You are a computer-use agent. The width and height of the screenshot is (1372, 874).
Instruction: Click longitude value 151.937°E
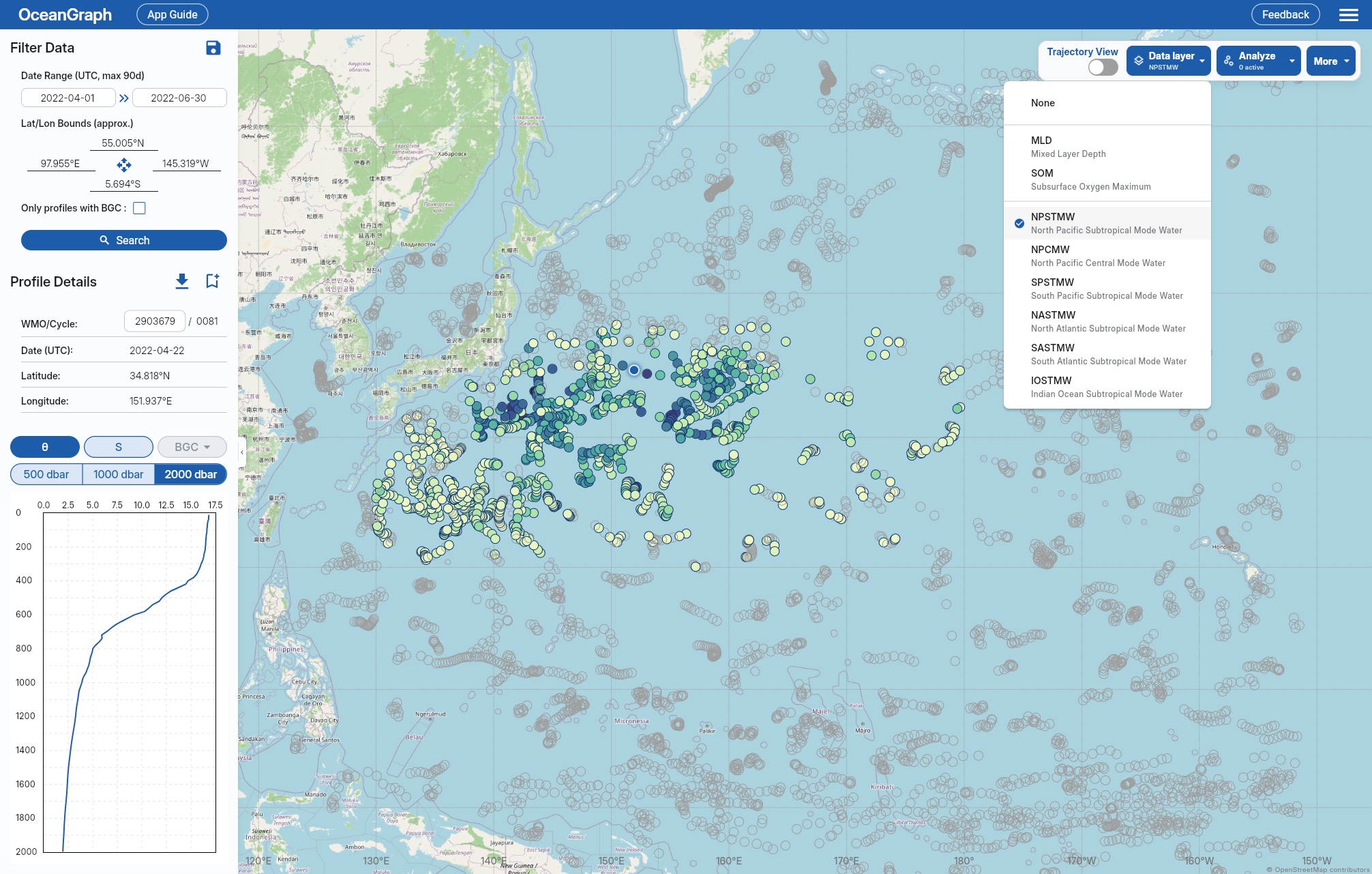pos(151,401)
